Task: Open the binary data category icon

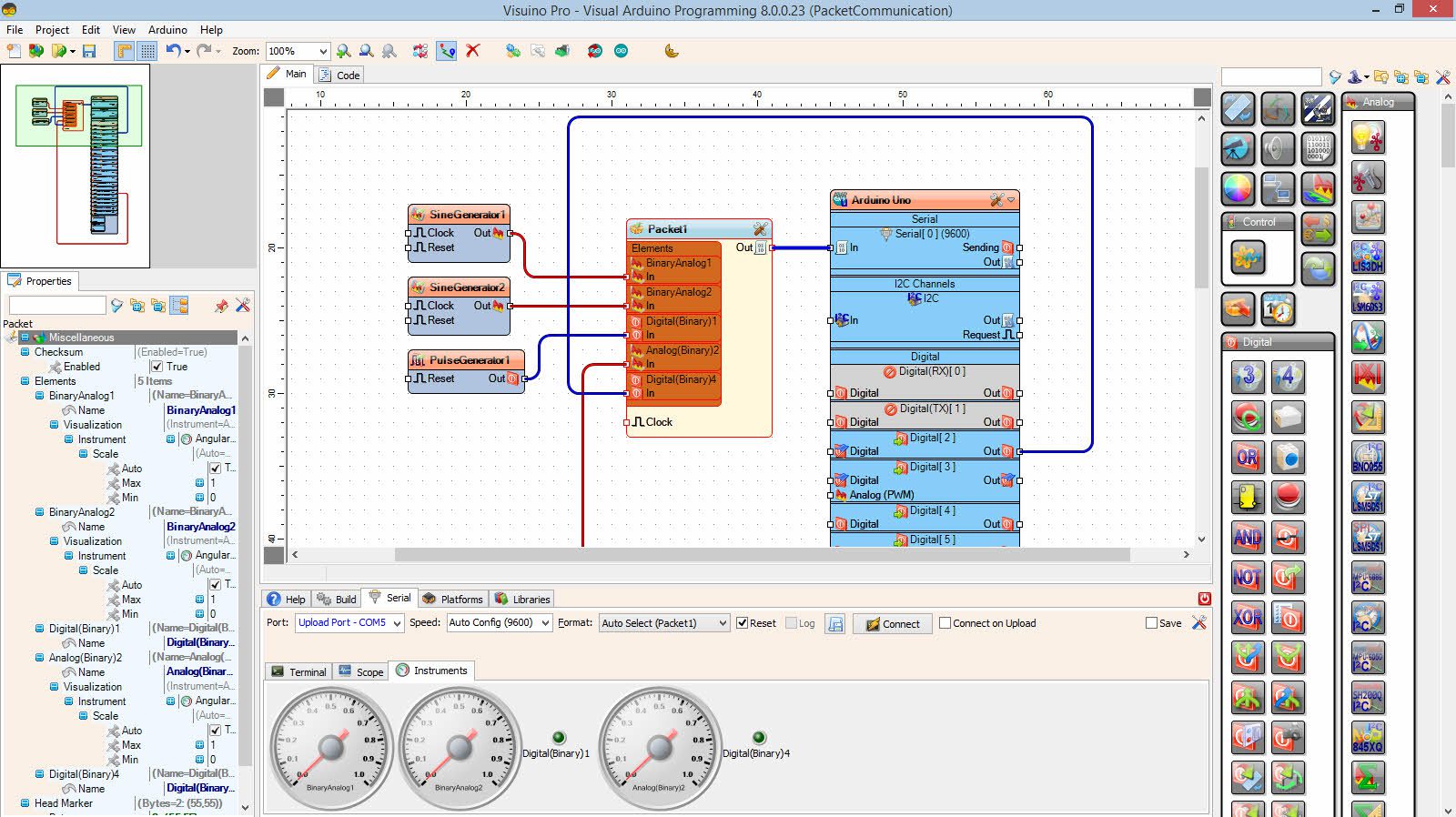Action: pyautogui.click(x=1318, y=148)
